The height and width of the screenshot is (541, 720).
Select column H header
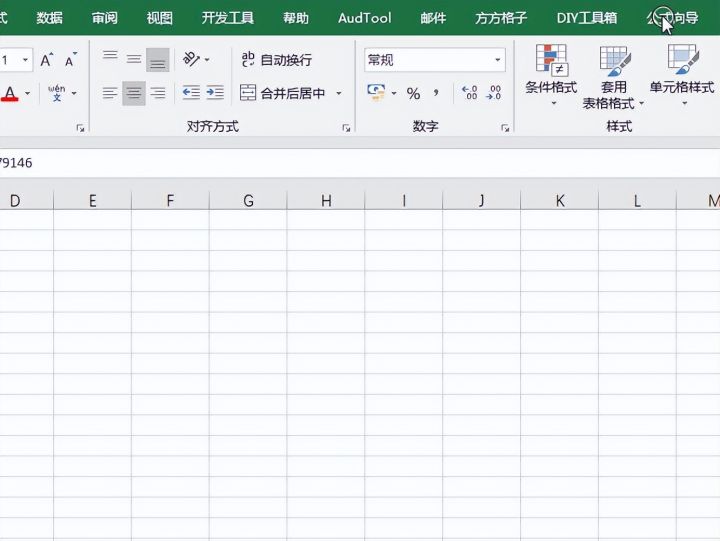tap(326, 201)
